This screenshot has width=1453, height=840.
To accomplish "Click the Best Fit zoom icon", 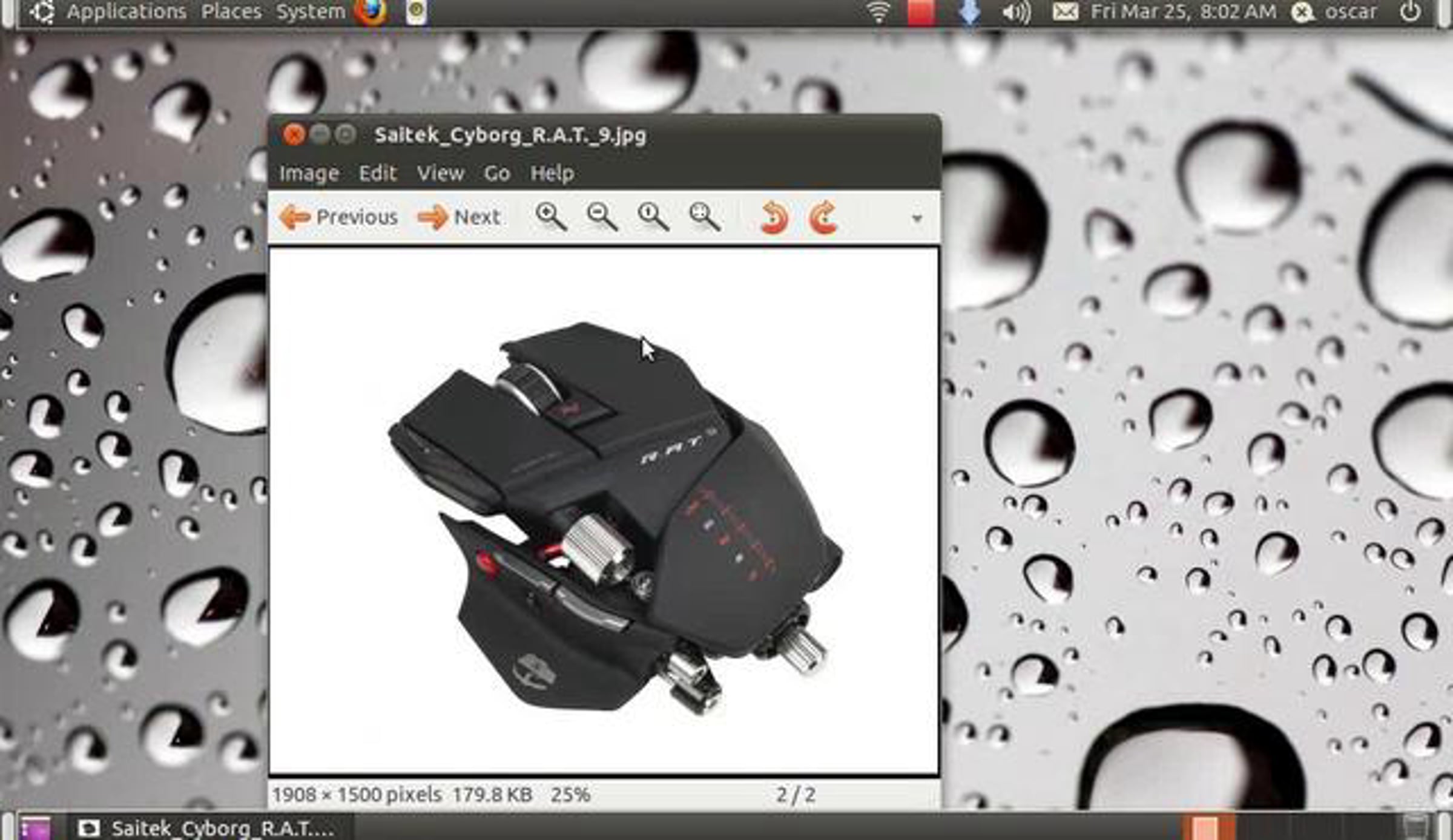I will click(x=704, y=216).
